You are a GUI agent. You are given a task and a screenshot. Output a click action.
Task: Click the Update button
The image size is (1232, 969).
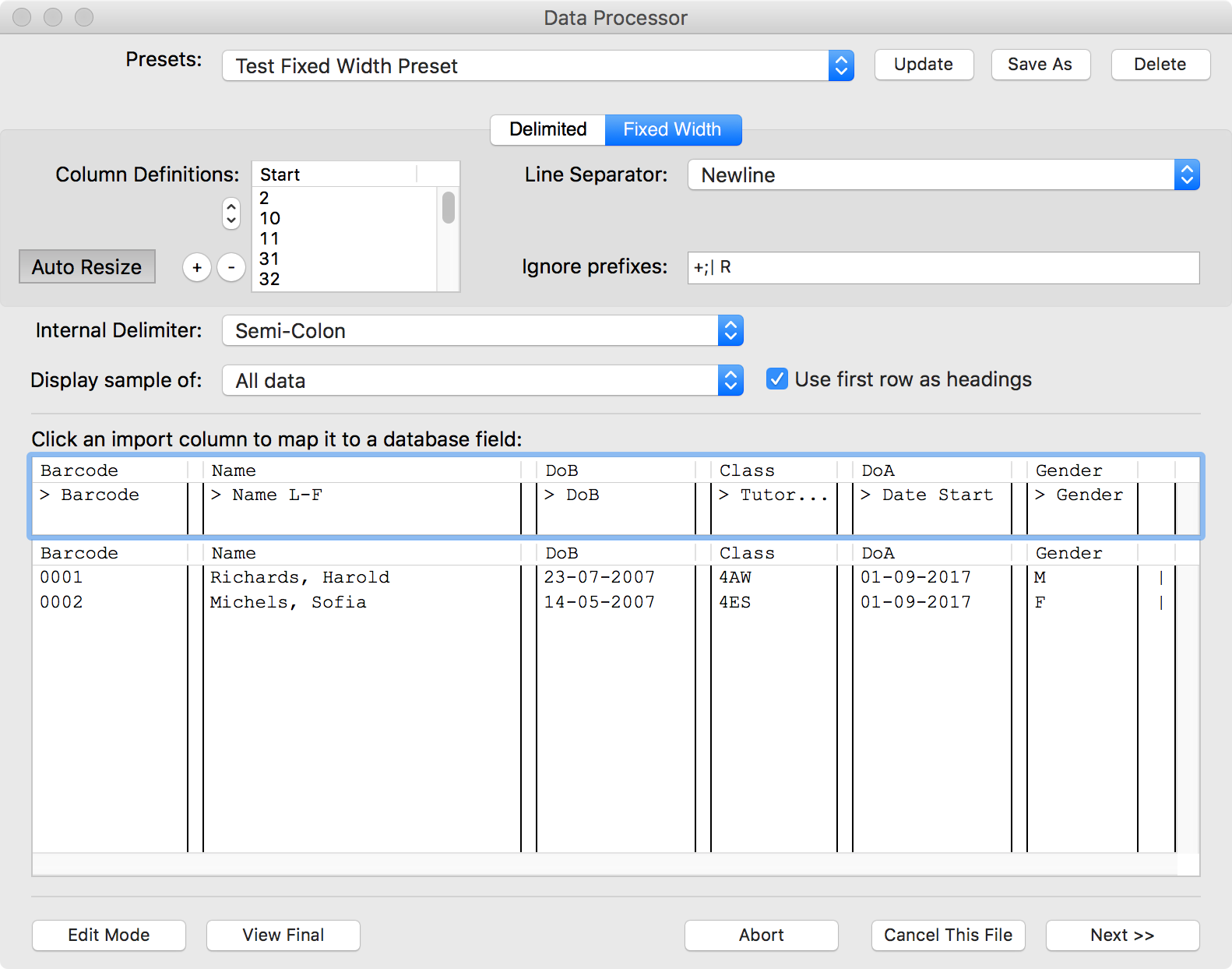click(x=924, y=65)
